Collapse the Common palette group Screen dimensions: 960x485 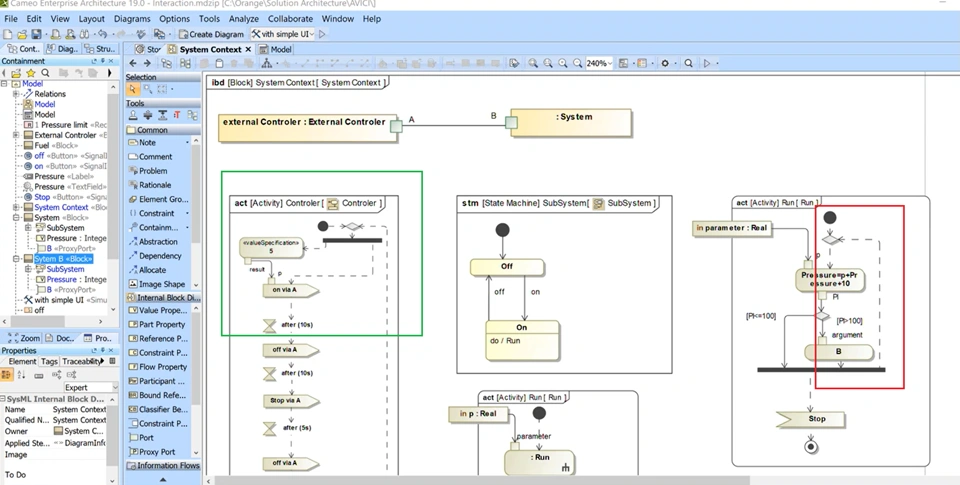[x=163, y=130]
